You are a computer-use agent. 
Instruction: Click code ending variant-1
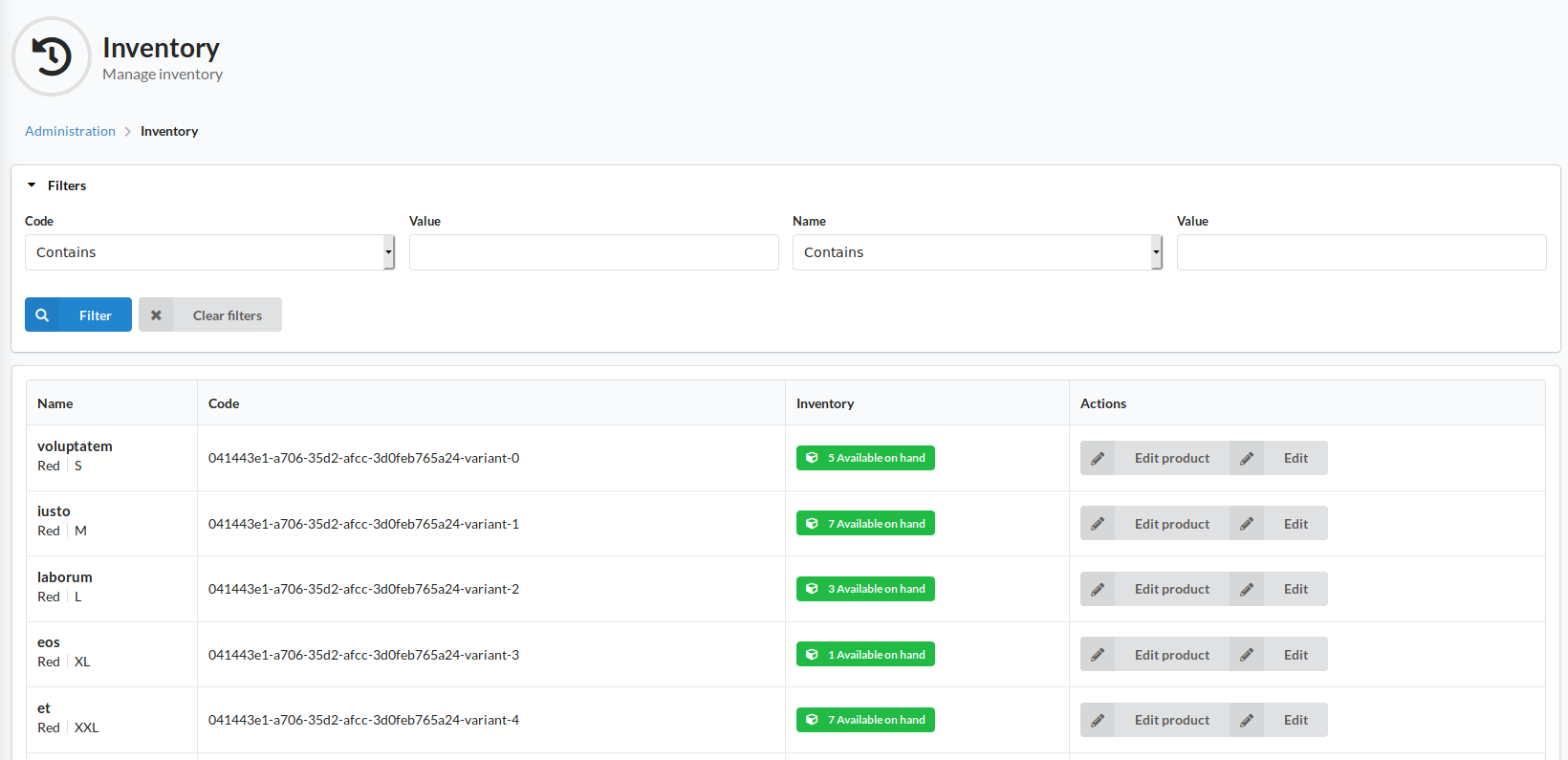click(x=364, y=524)
